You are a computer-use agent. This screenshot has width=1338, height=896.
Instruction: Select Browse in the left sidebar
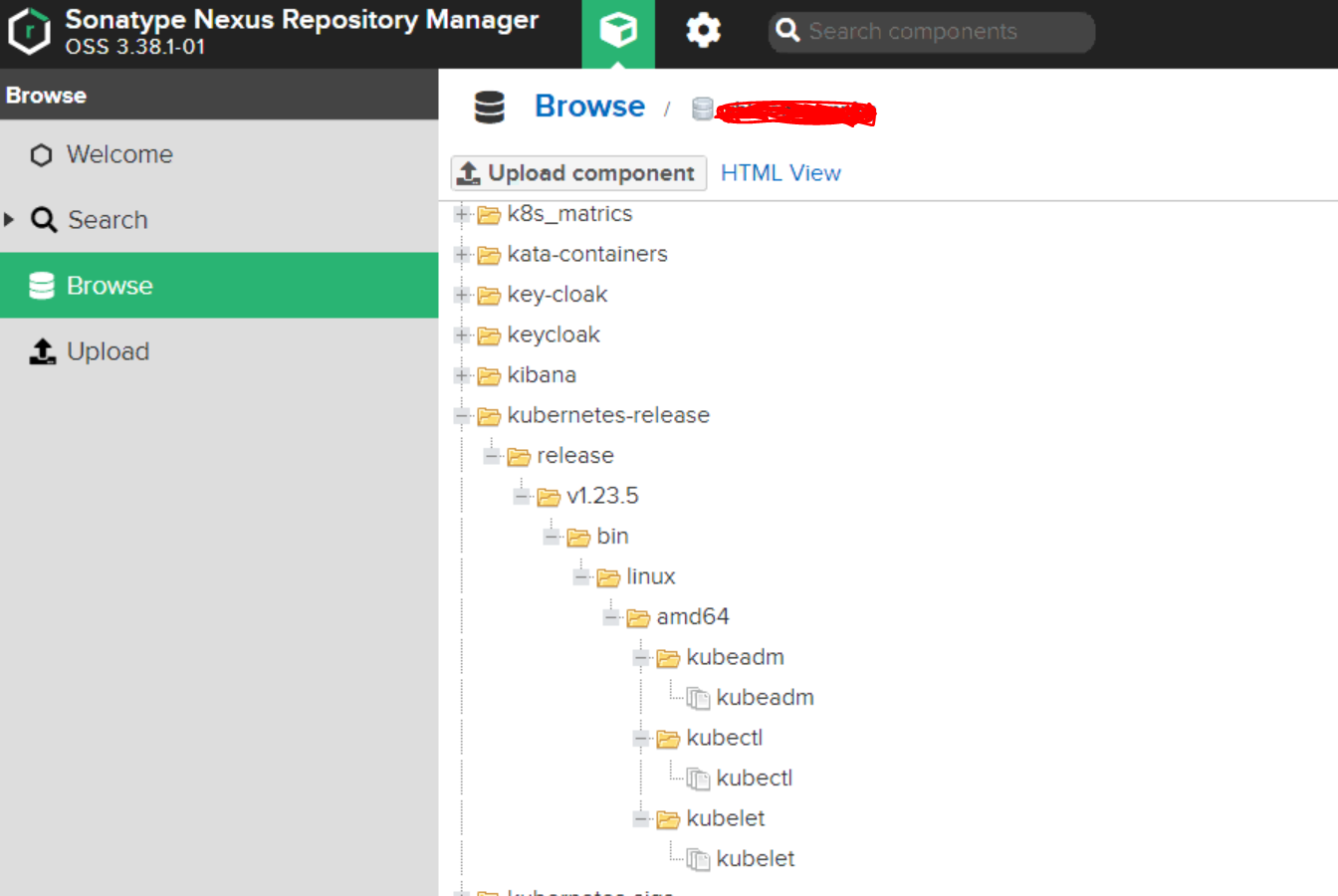point(110,286)
